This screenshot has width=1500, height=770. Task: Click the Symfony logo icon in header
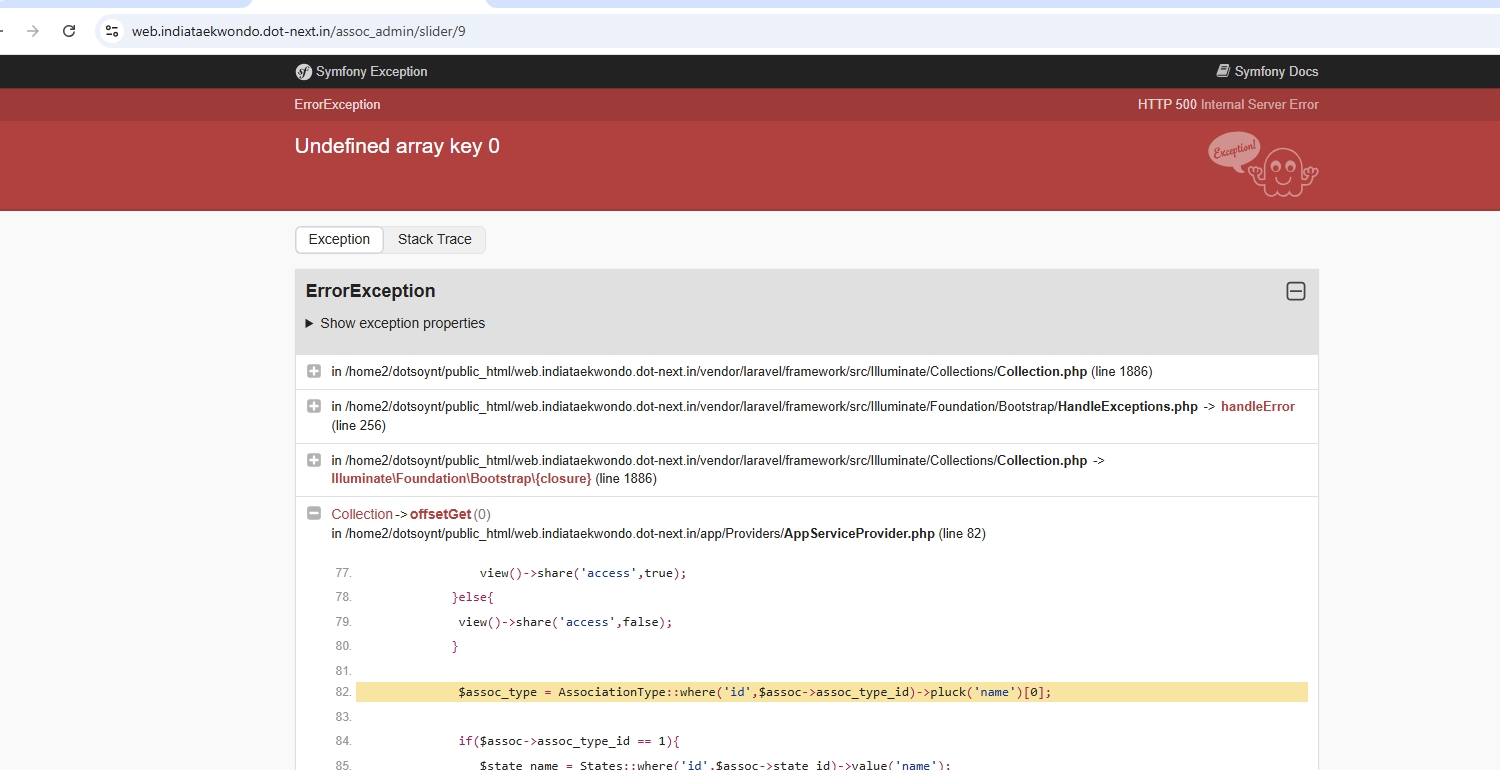[x=303, y=72]
